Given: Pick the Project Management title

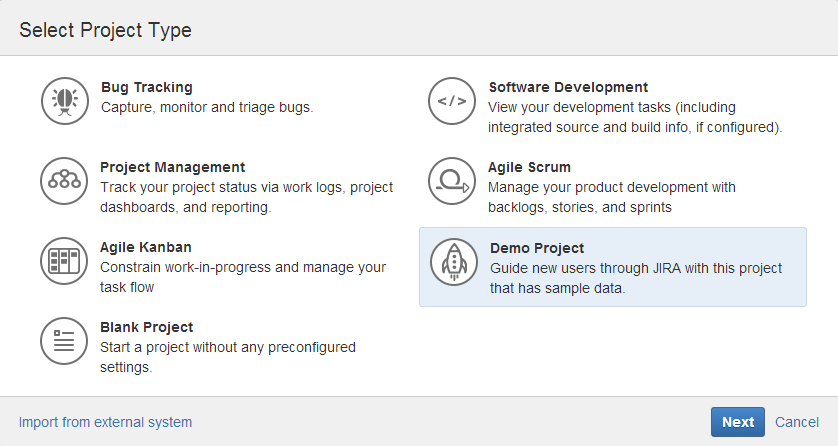Looking at the screenshot, I should (173, 167).
